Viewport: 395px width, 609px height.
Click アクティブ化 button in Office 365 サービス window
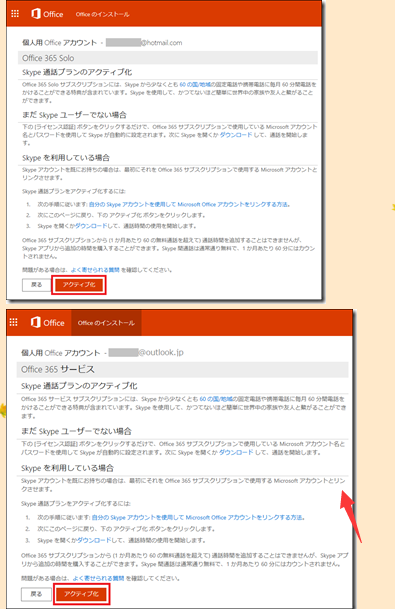coord(81,594)
